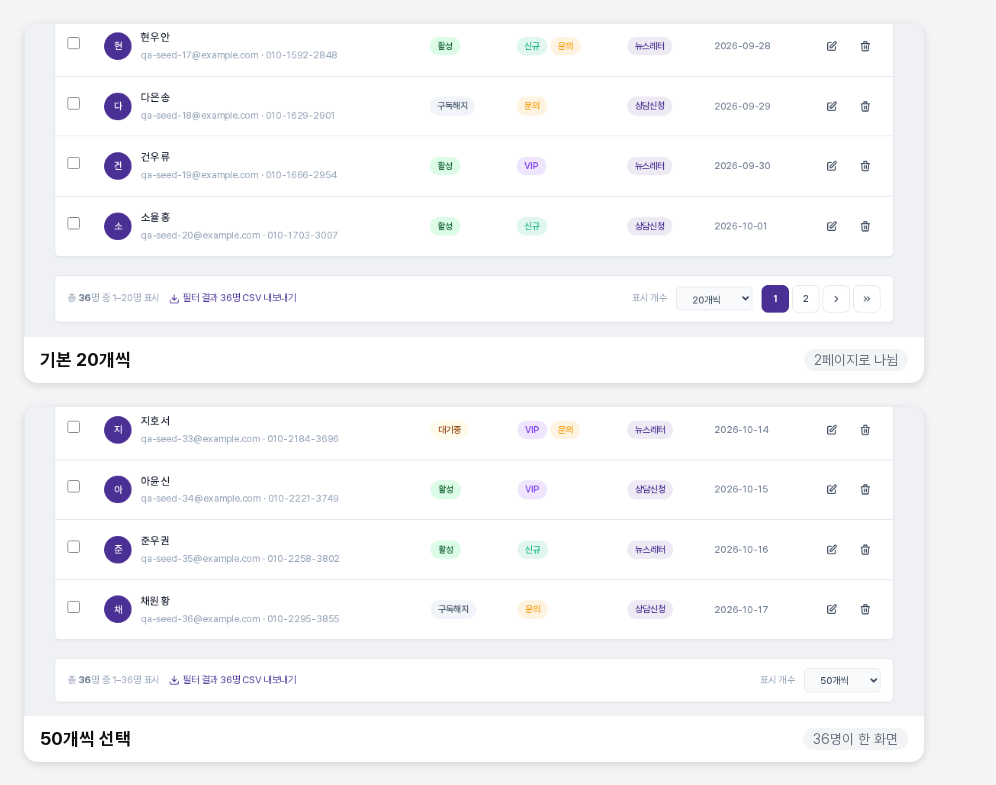Export CSV beside '1–20명 표시'
996x785 pixels.
[x=233, y=298]
